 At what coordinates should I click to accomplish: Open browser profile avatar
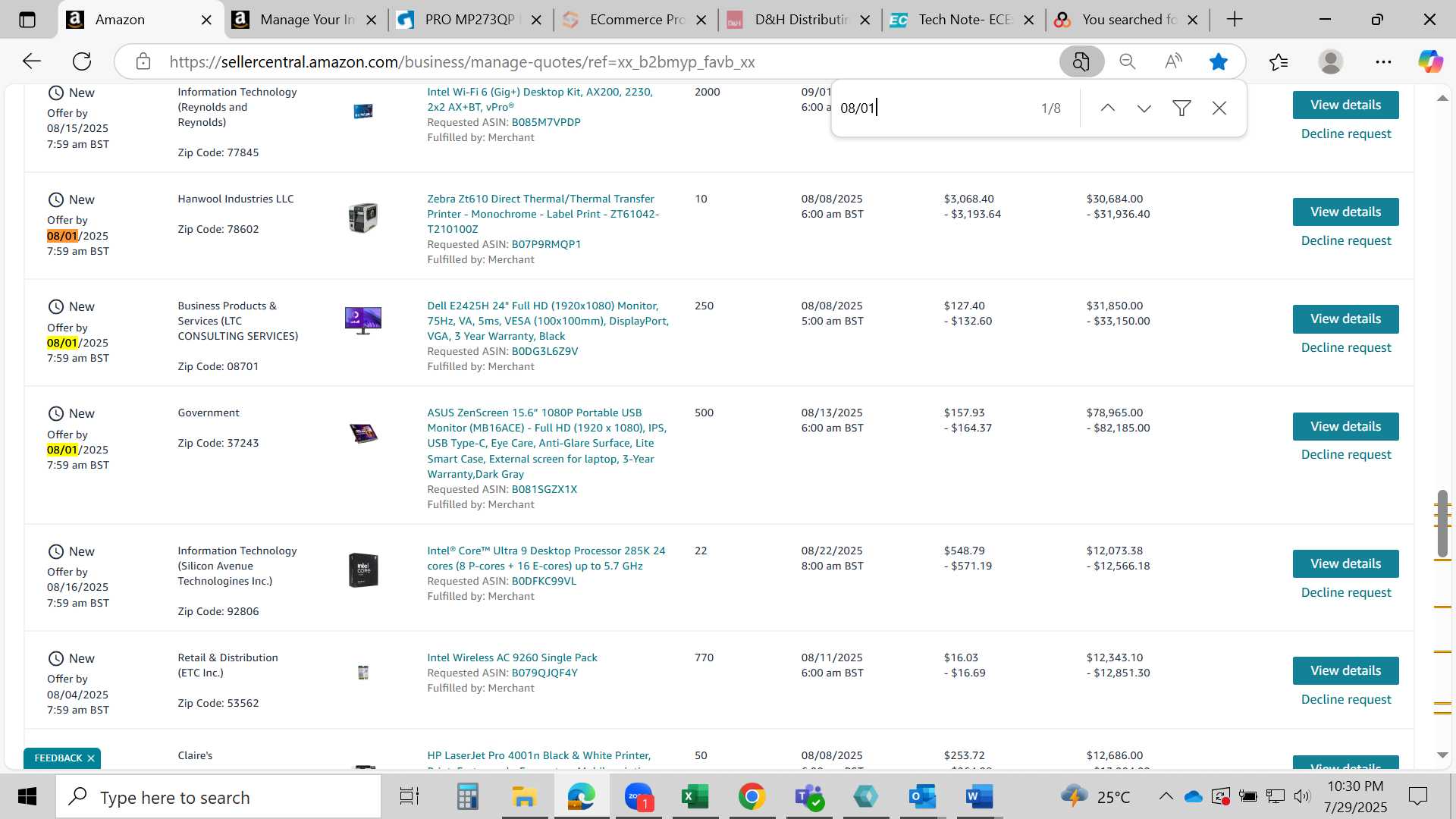click(1331, 61)
